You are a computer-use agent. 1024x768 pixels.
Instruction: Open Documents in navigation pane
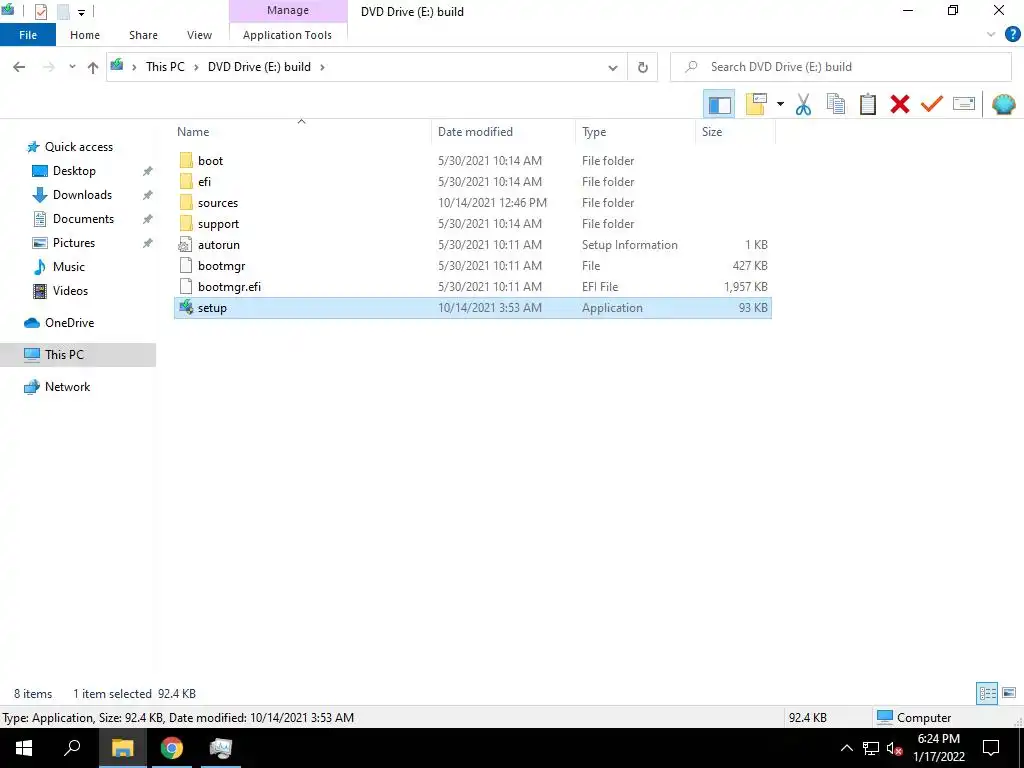[x=83, y=219]
